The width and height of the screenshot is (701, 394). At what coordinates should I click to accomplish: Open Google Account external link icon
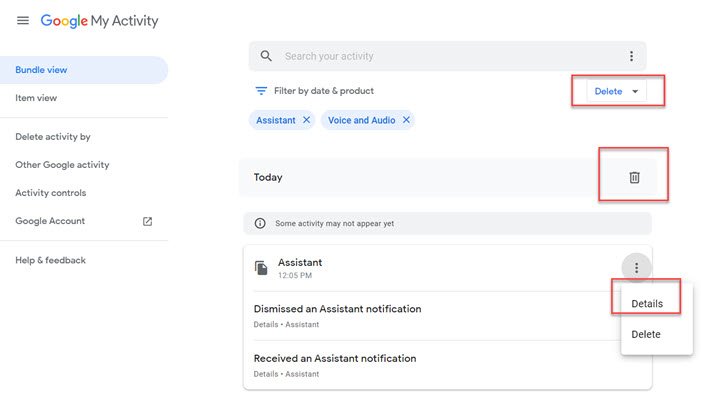pos(148,221)
